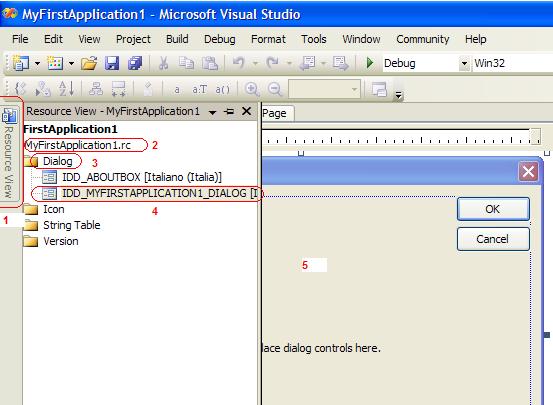
Task: Open the Build menu
Action: [x=177, y=39]
